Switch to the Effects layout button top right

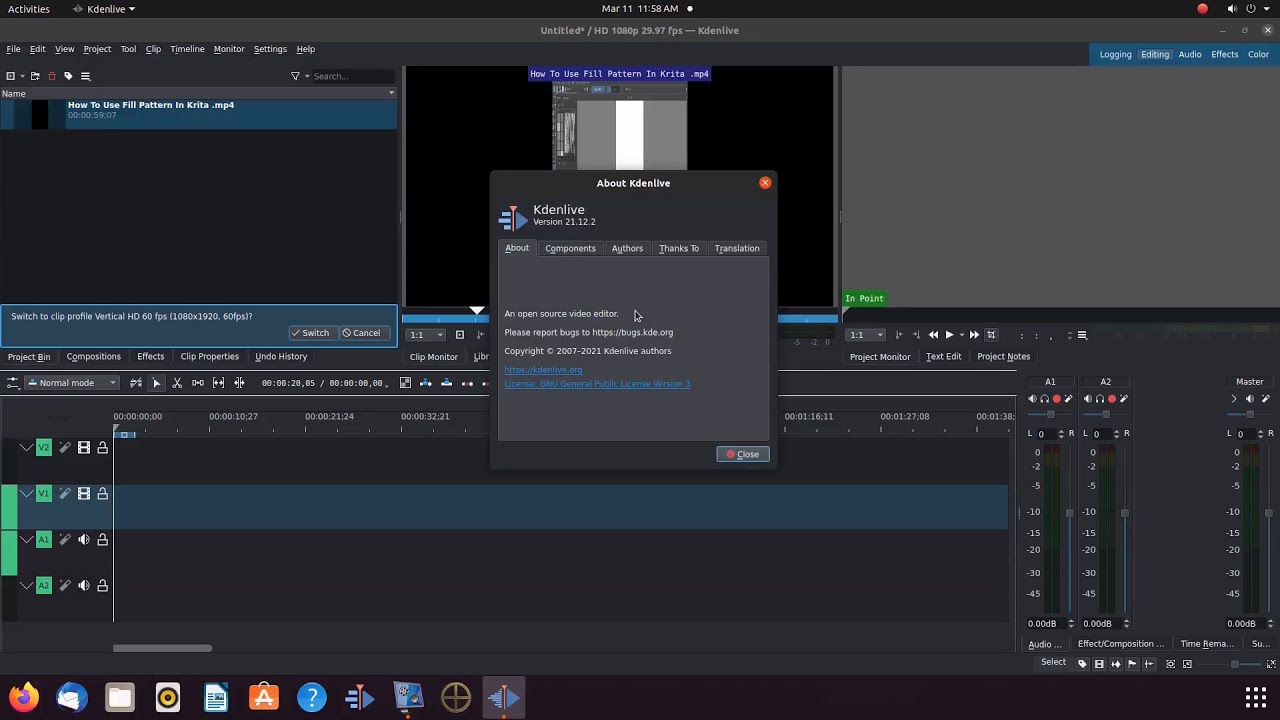point(1224,55)
